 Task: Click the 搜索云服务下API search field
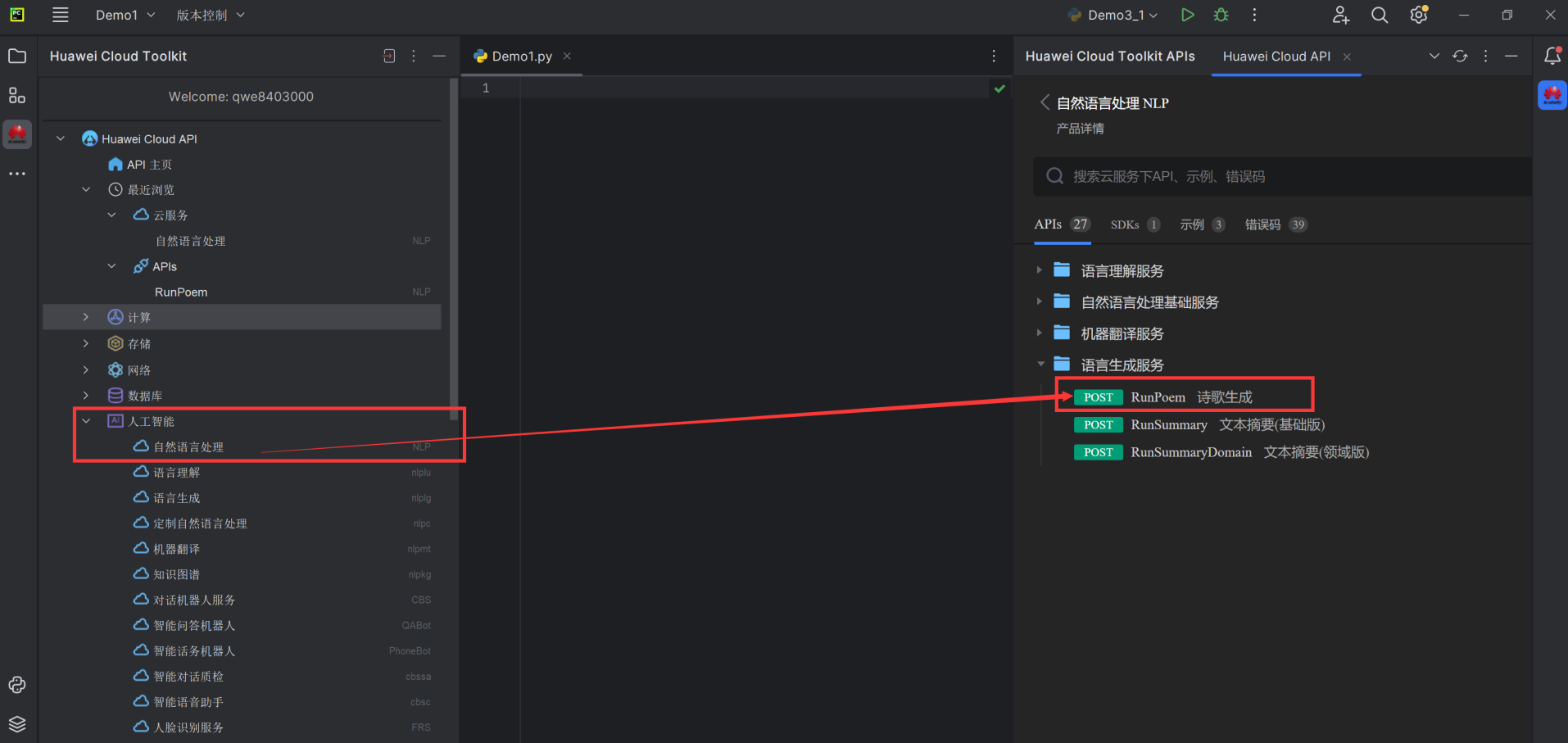click(x=1282, y=176)
